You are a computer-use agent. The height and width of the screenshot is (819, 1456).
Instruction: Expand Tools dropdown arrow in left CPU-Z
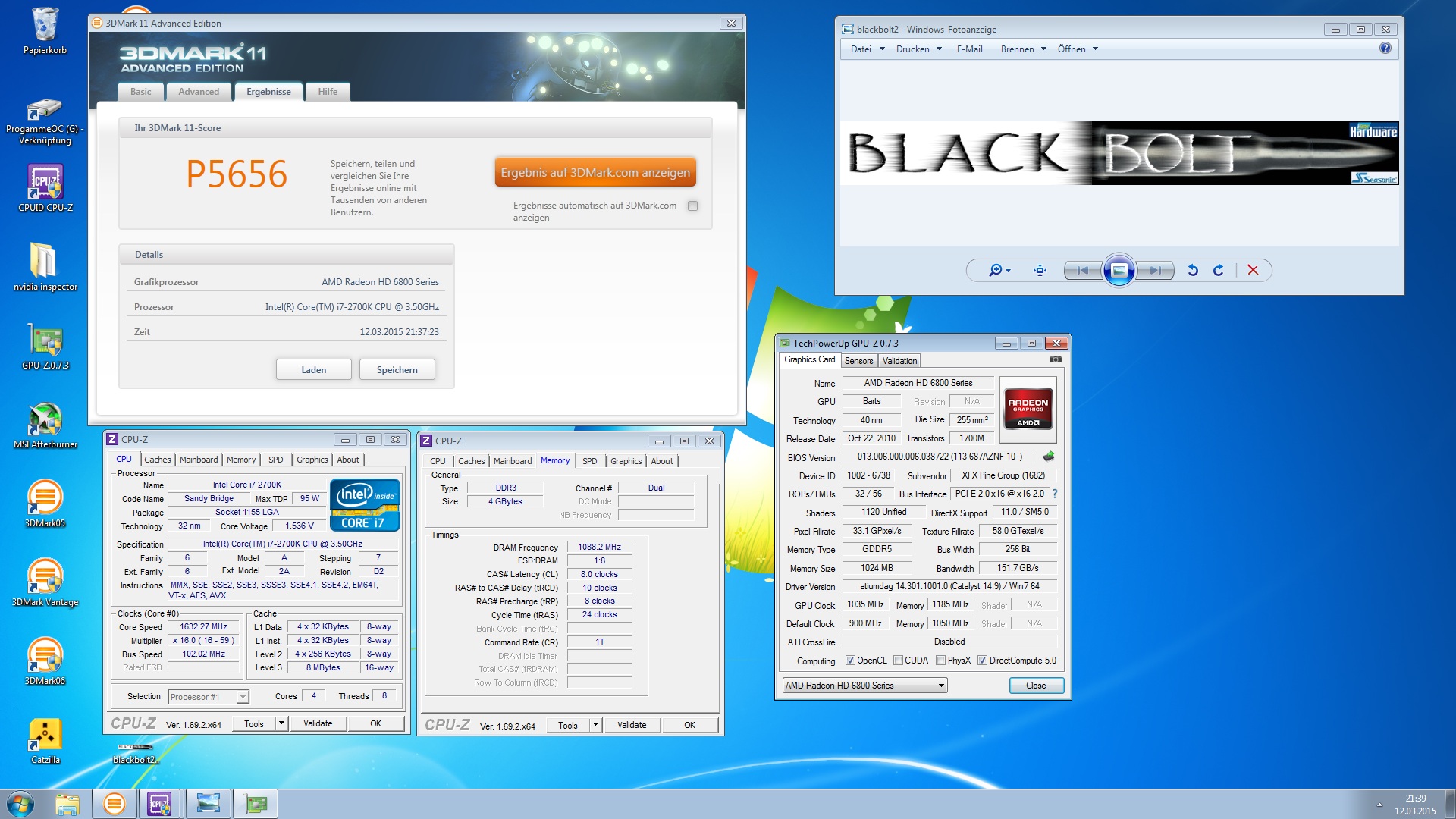point(281,723)
